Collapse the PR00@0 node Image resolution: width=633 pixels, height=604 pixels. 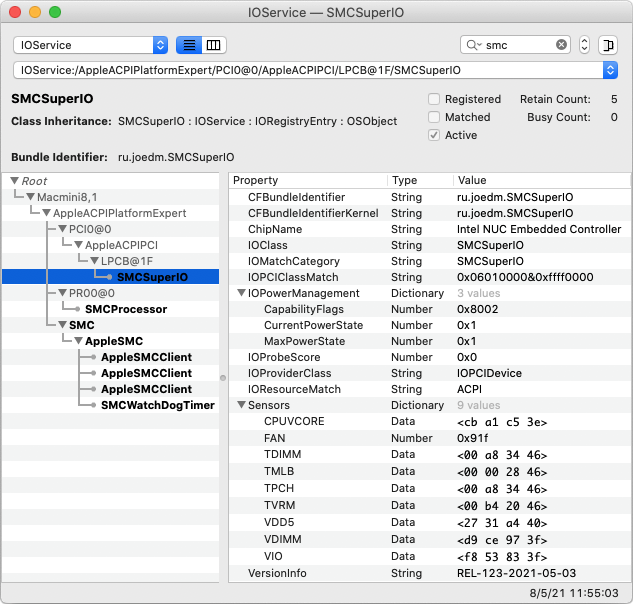pos(63,293)
